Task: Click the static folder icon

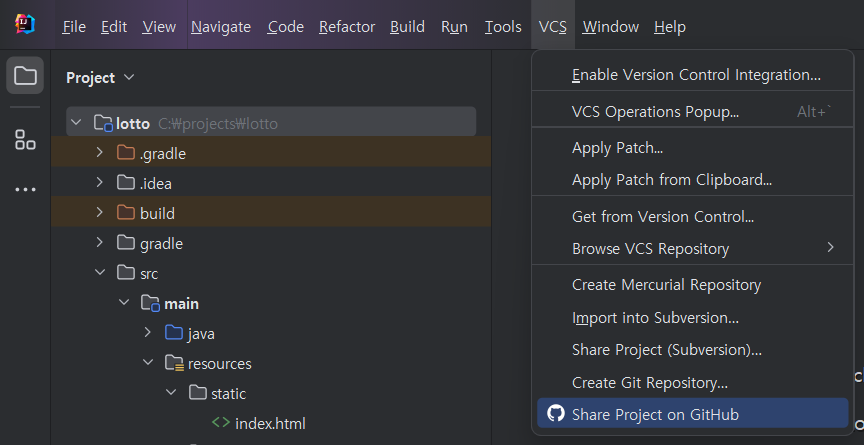Action: click(197, 393)
